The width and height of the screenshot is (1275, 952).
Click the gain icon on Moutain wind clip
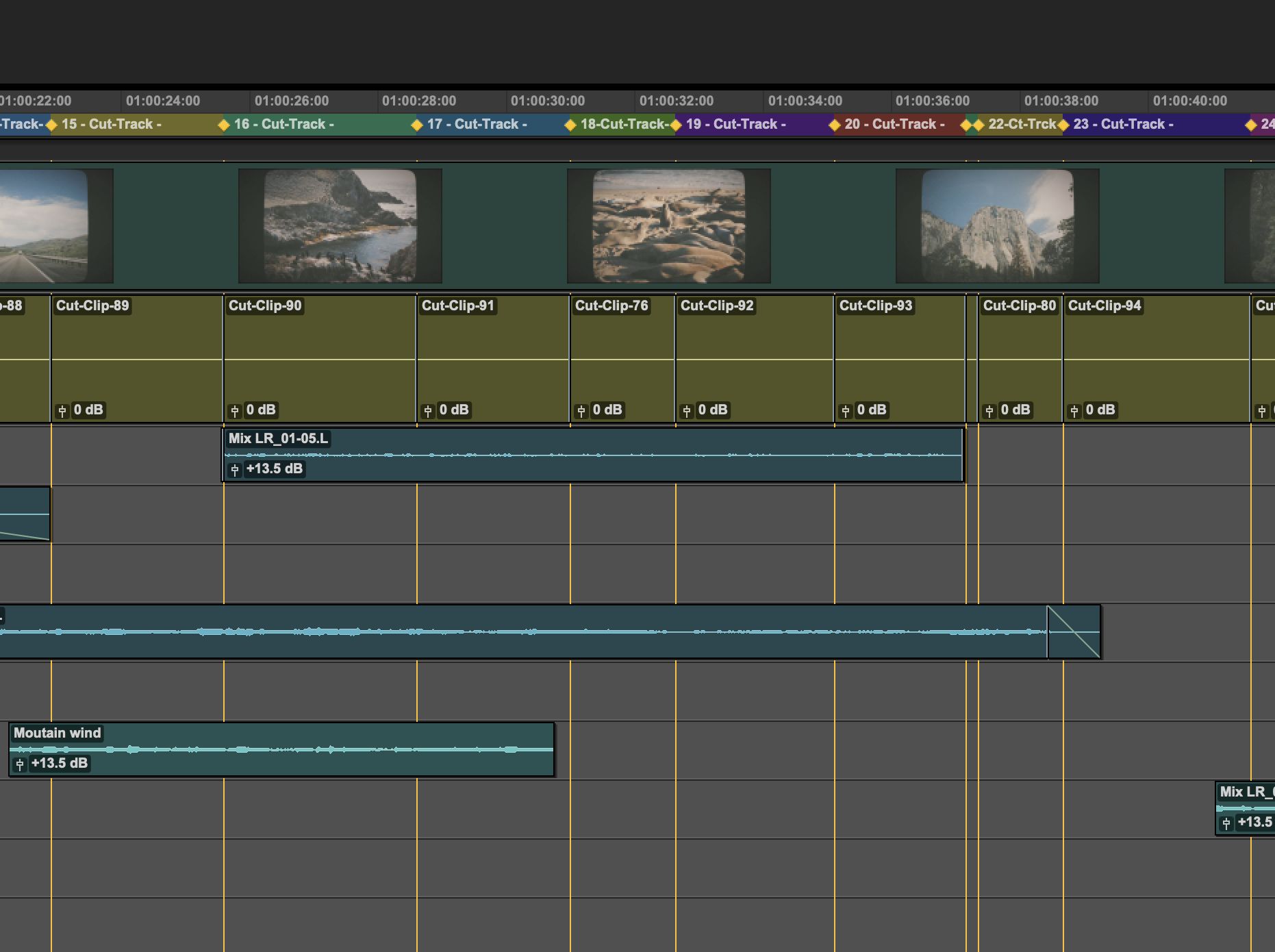(x=20, y=764)
